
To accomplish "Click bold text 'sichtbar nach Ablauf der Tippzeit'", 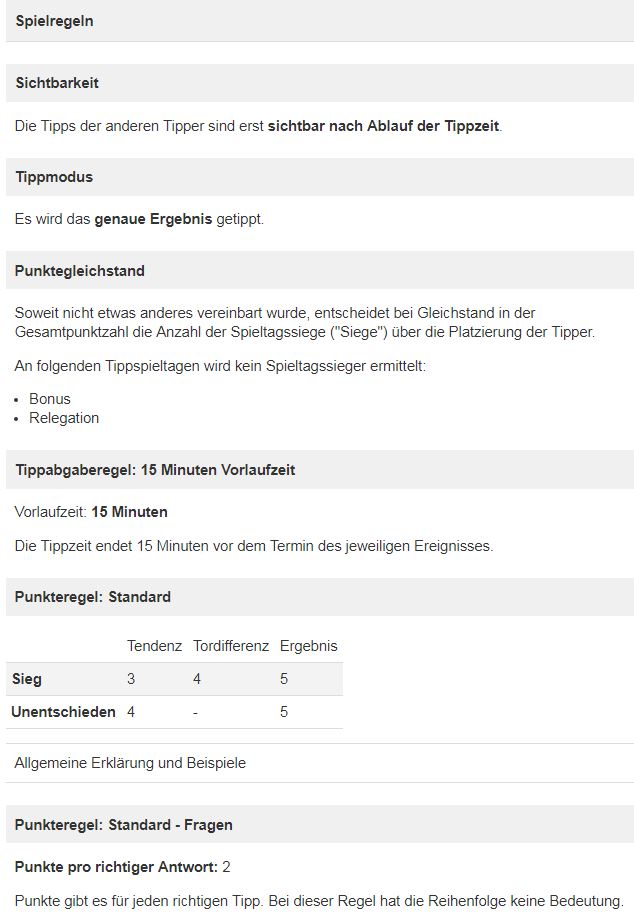I will click(x=383, y=128).
